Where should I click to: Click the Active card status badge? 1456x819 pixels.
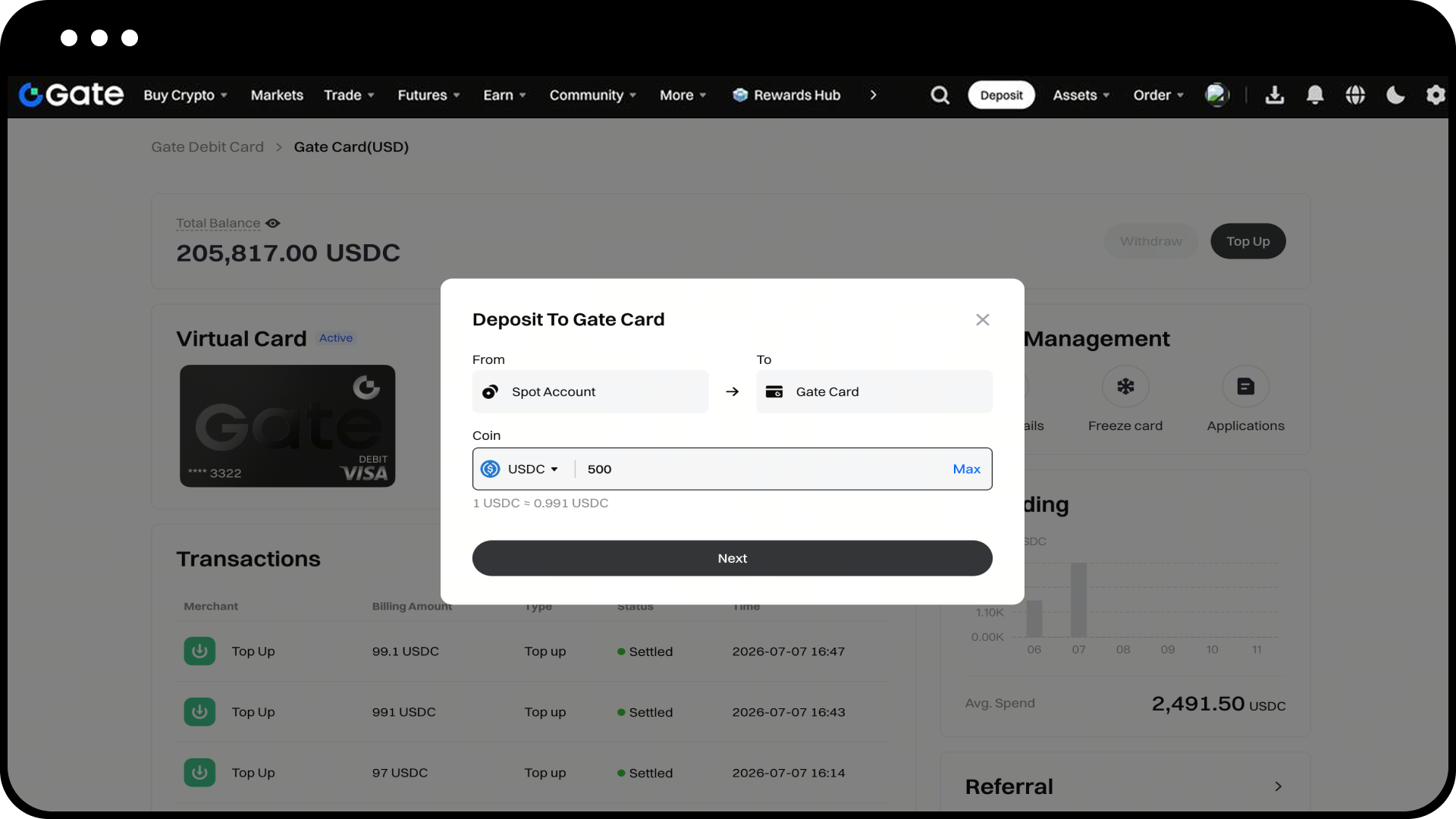pyautogui.click(x=336, y=338)
